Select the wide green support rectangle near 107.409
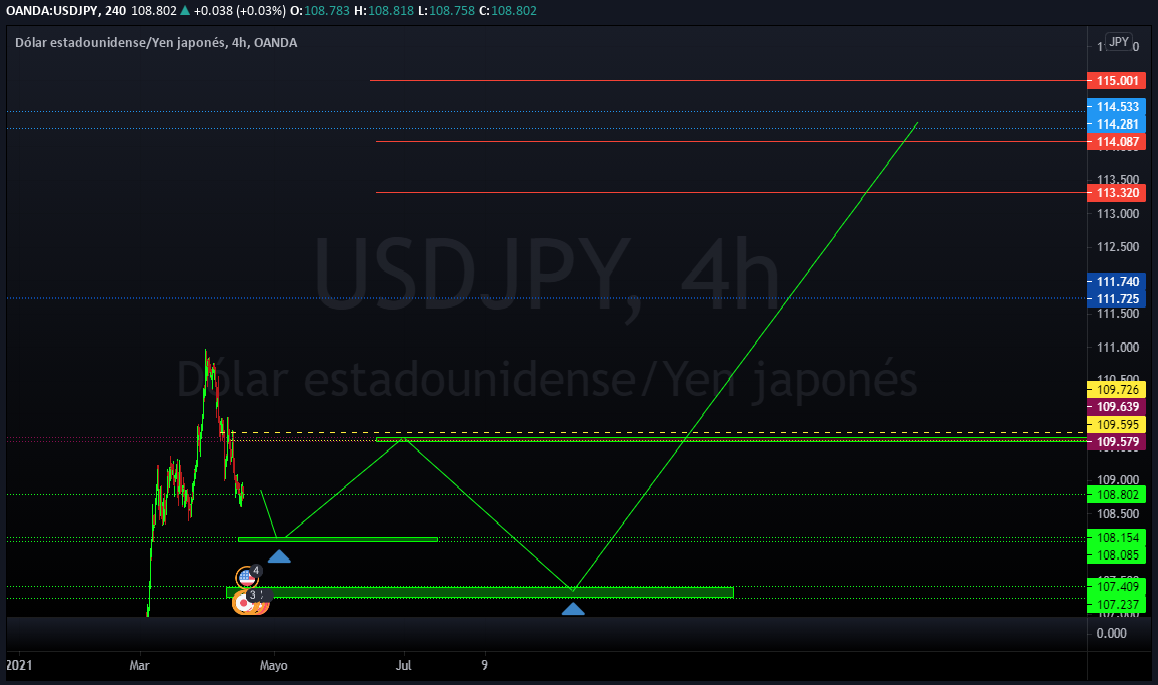The image size is (1158, 685). click(480, 592)
